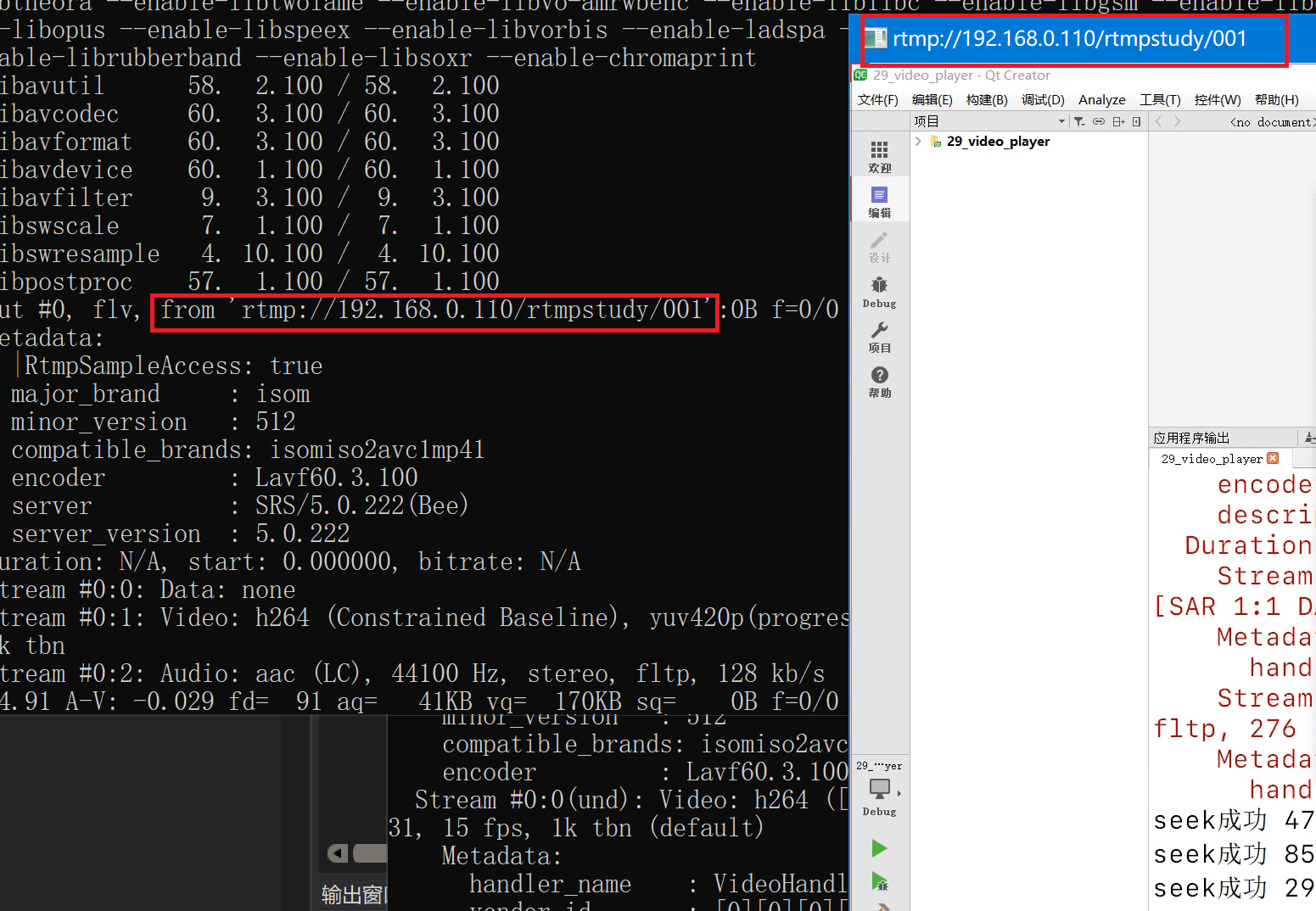Close the 29_video_player output tab
The height and width of the screenshot is (911, 1316).
[1273, 458]
